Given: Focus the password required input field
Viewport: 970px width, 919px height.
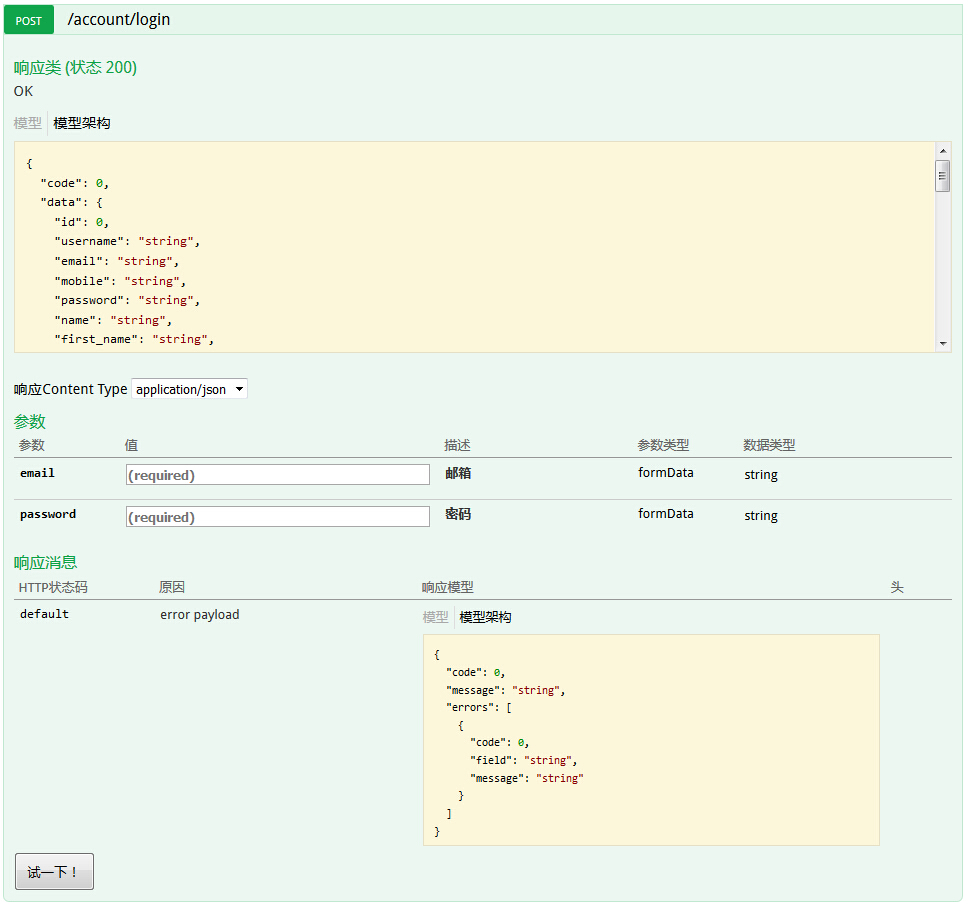Looking at the screenshot, I should point(278,517).
